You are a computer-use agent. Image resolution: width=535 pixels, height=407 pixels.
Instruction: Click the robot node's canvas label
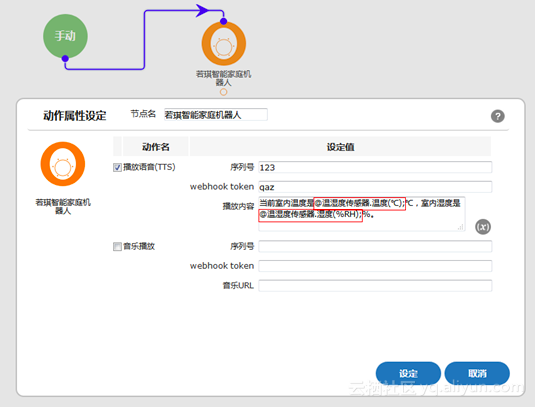223,78
